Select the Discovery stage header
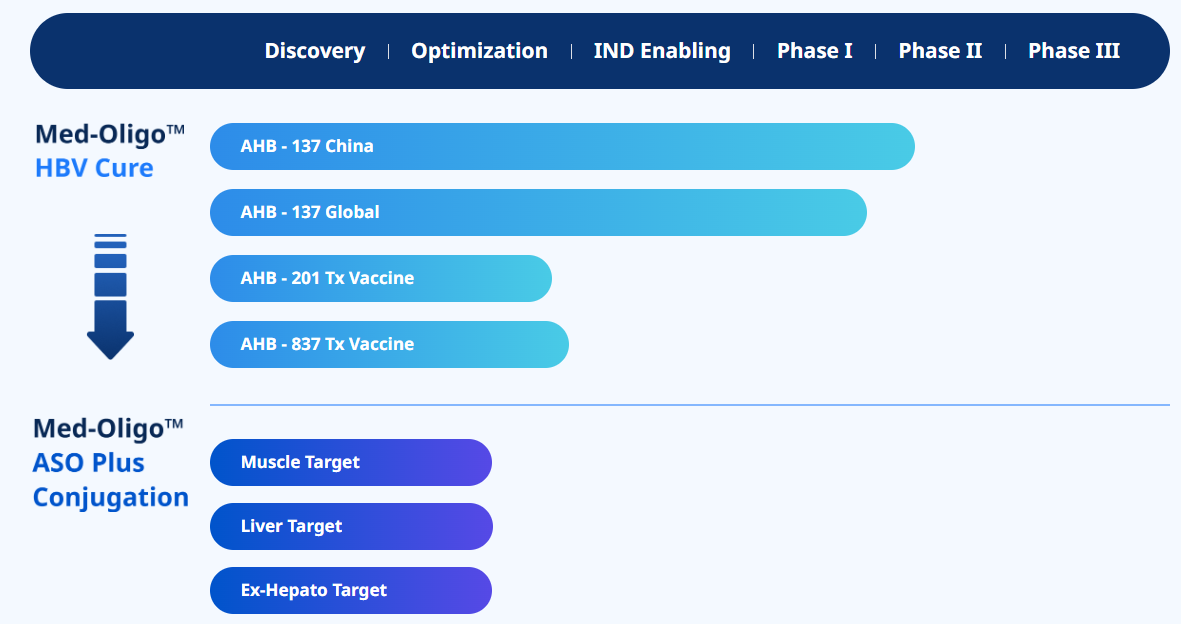This screenshot has width=1181, height=624. tap(314, 51)
